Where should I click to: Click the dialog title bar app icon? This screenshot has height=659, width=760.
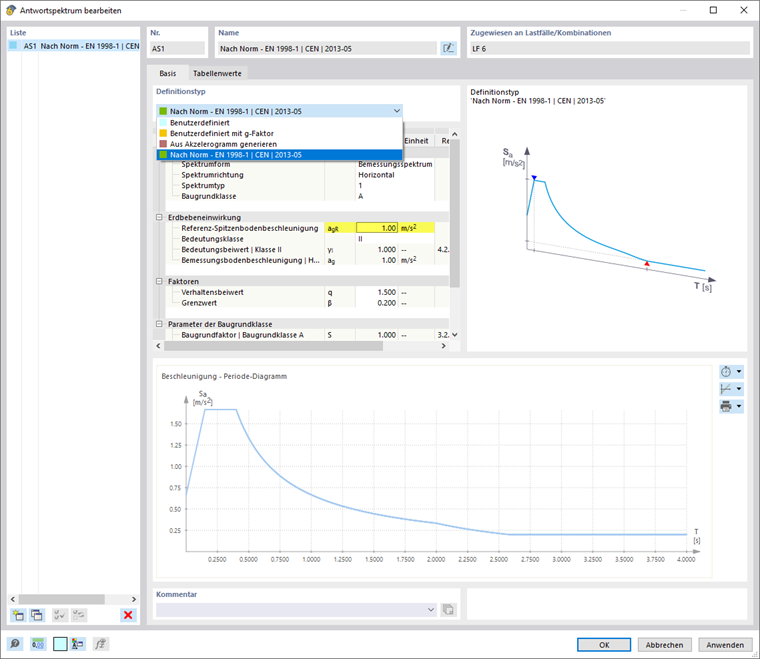pyautogui.click(x=11, y=10)
